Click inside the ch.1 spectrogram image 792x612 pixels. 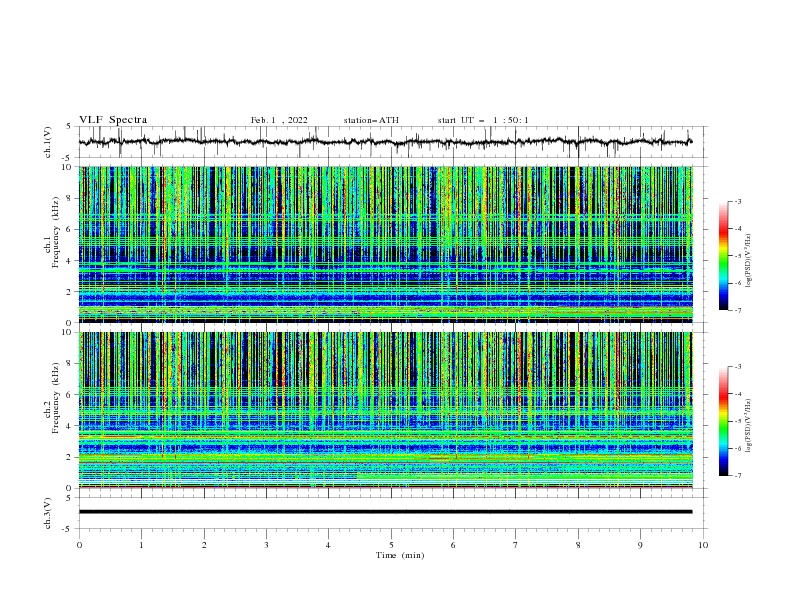coord(385,244)
